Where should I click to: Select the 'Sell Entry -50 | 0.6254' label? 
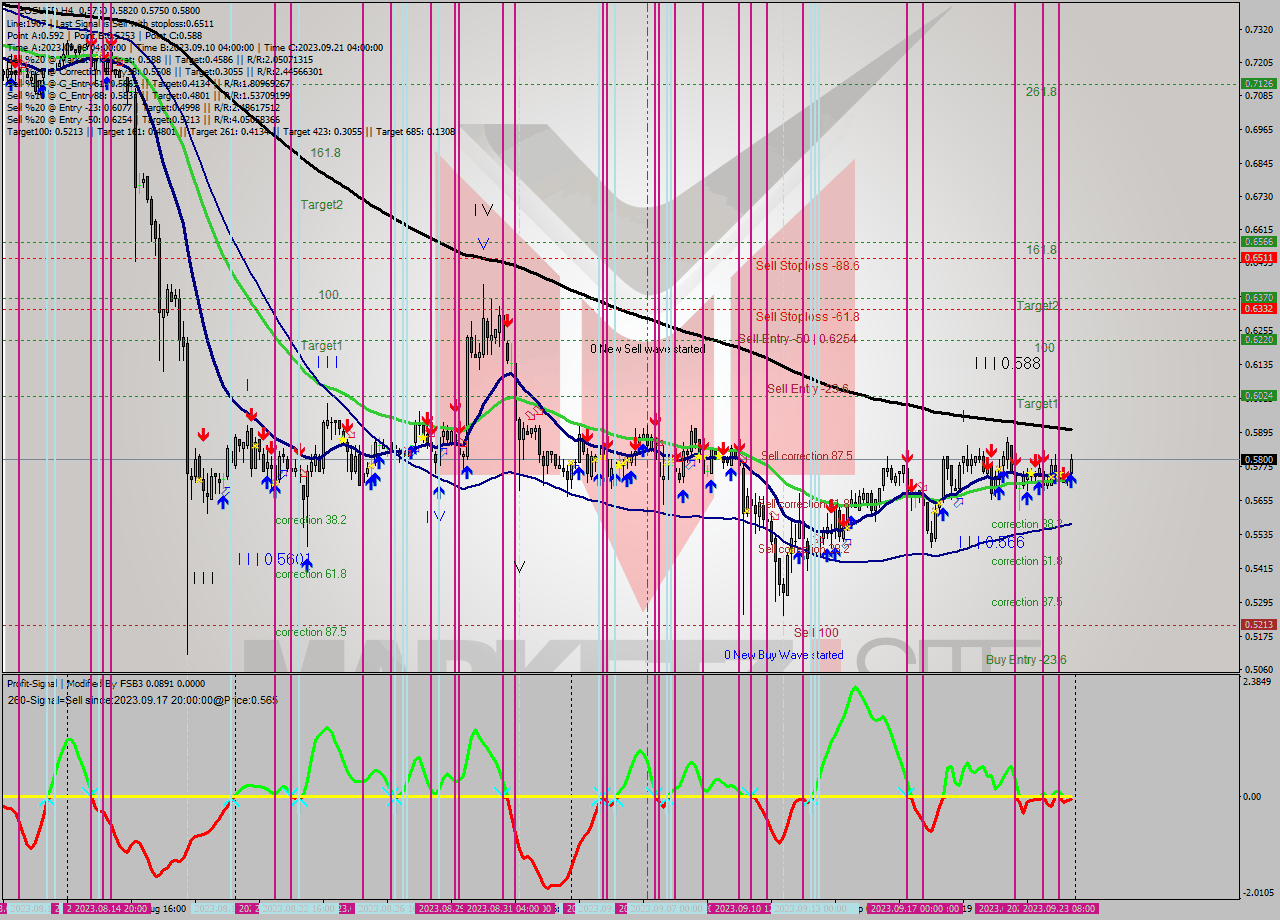coord(796,339)
